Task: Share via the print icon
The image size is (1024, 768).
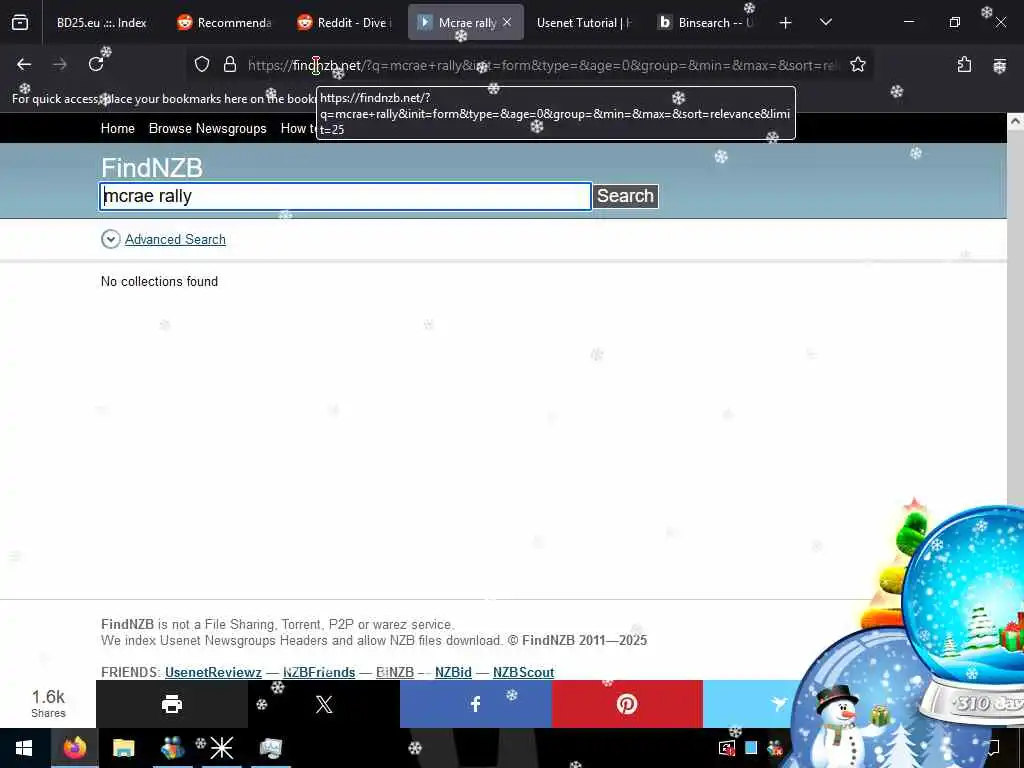Action: pos(172,704)
